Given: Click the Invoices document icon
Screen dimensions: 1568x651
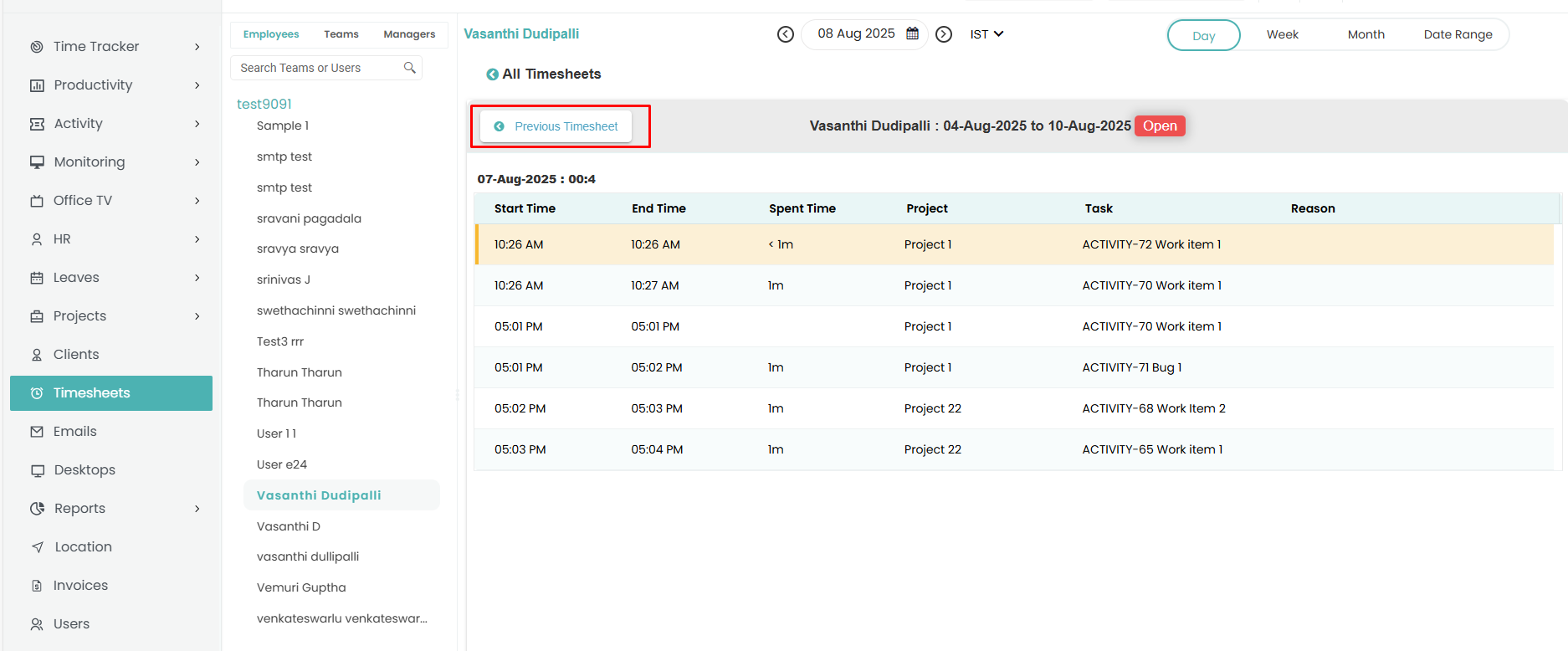Looking at the screenshot, I should [x=37, y=586].
